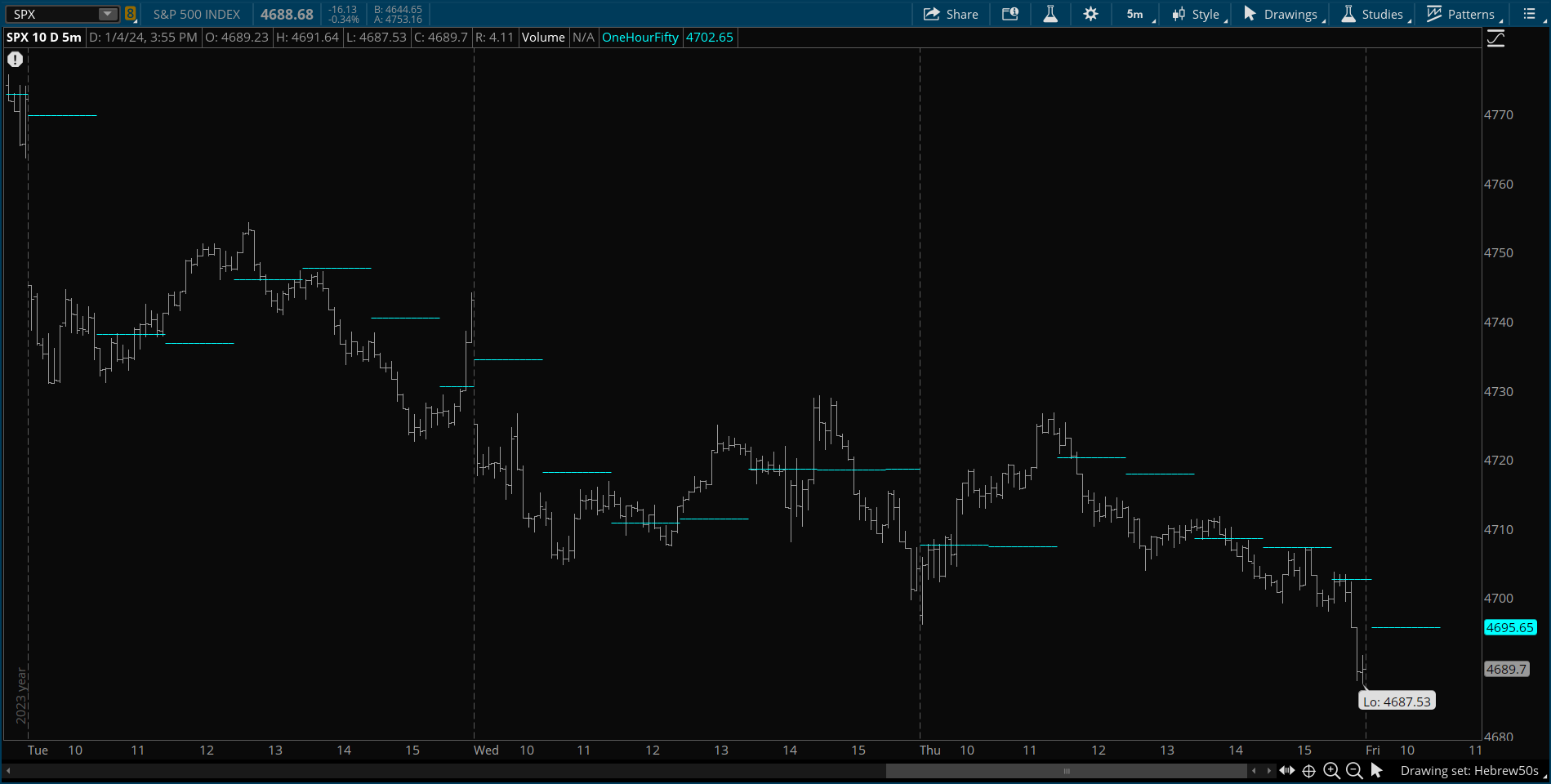Screen dimensions: 1551x784
Task: Click the zoom in magnifier
Action: coord(1331,770)
